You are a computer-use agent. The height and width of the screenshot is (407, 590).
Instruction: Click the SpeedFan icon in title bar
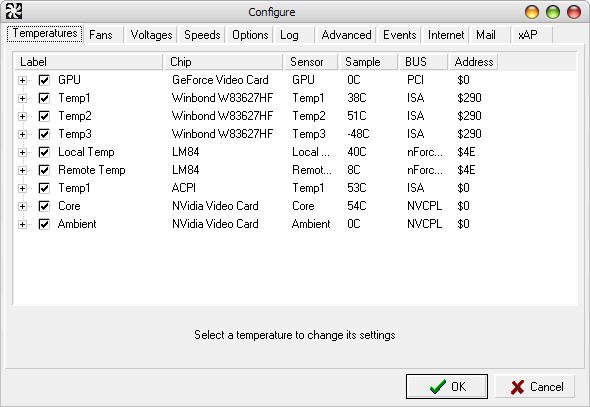click(14, 11)
